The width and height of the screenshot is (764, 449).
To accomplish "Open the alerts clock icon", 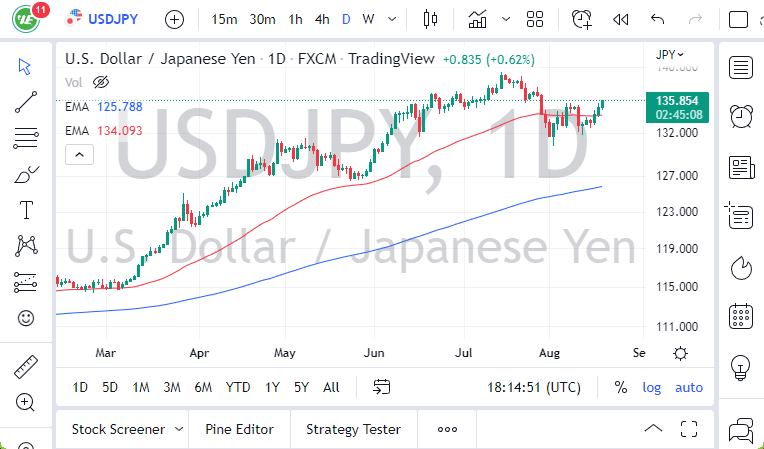I will coord(741,116).
